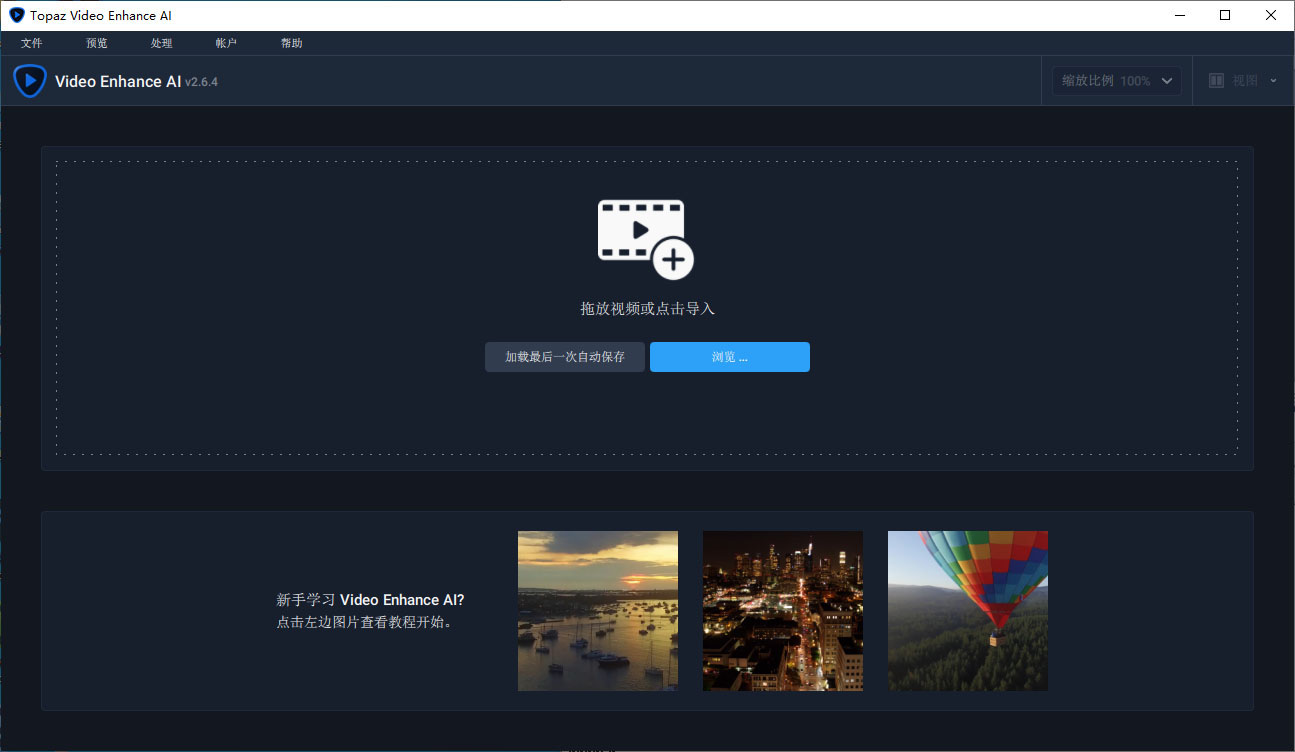1295x752 pixels.
Task: Minimize the Topaz window
Action: click(1180, 15)
